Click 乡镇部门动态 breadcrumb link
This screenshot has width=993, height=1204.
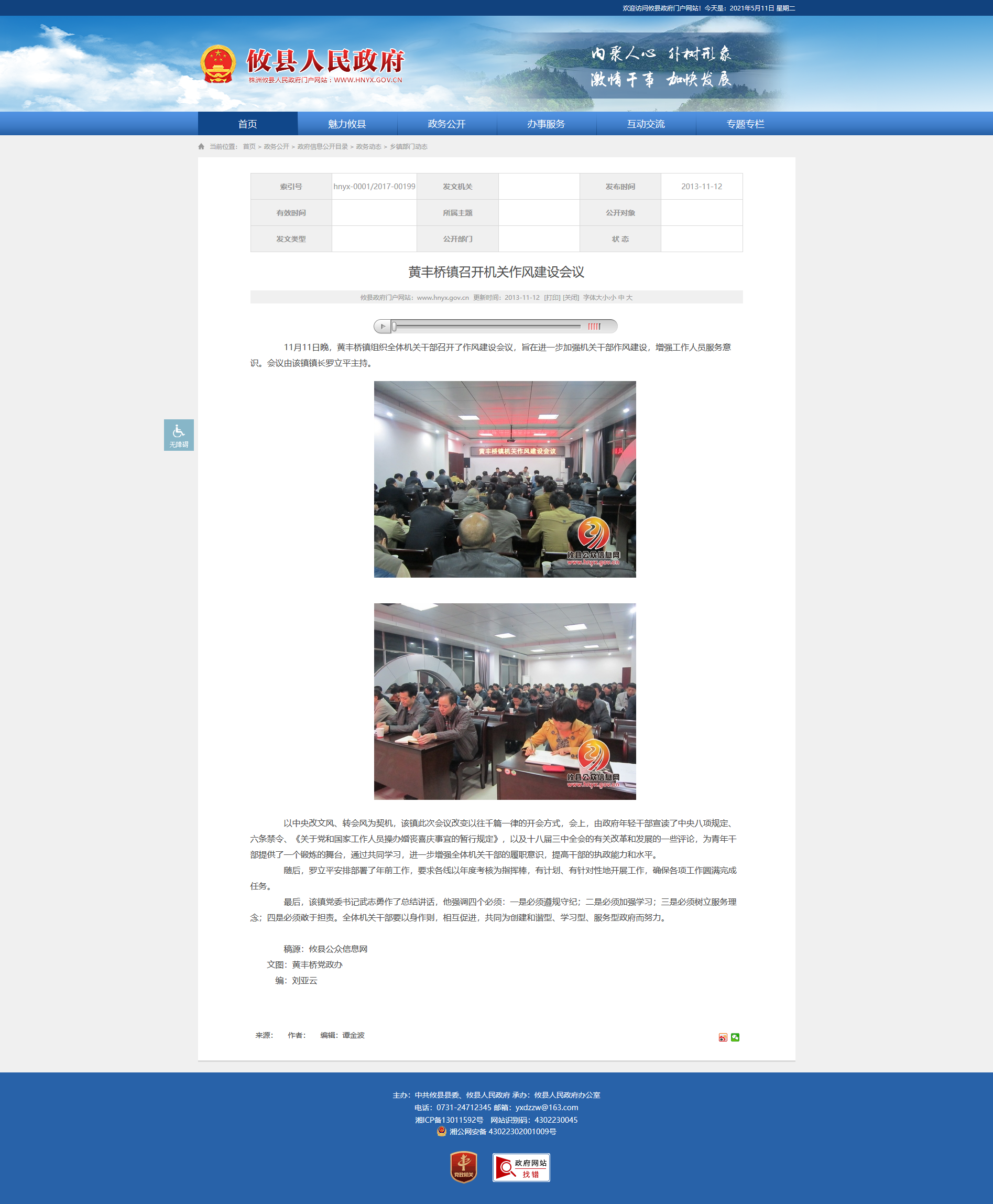click(x=408, y=146)
